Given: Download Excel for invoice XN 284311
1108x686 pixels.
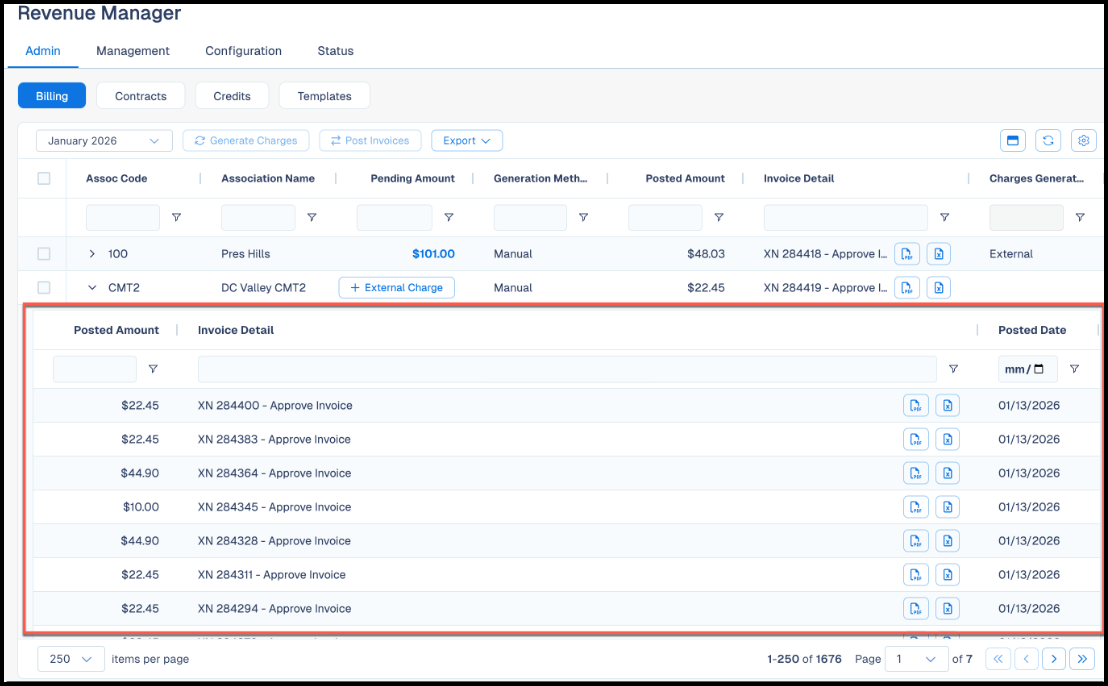Looking at the screenshot, I should [948, 574].
